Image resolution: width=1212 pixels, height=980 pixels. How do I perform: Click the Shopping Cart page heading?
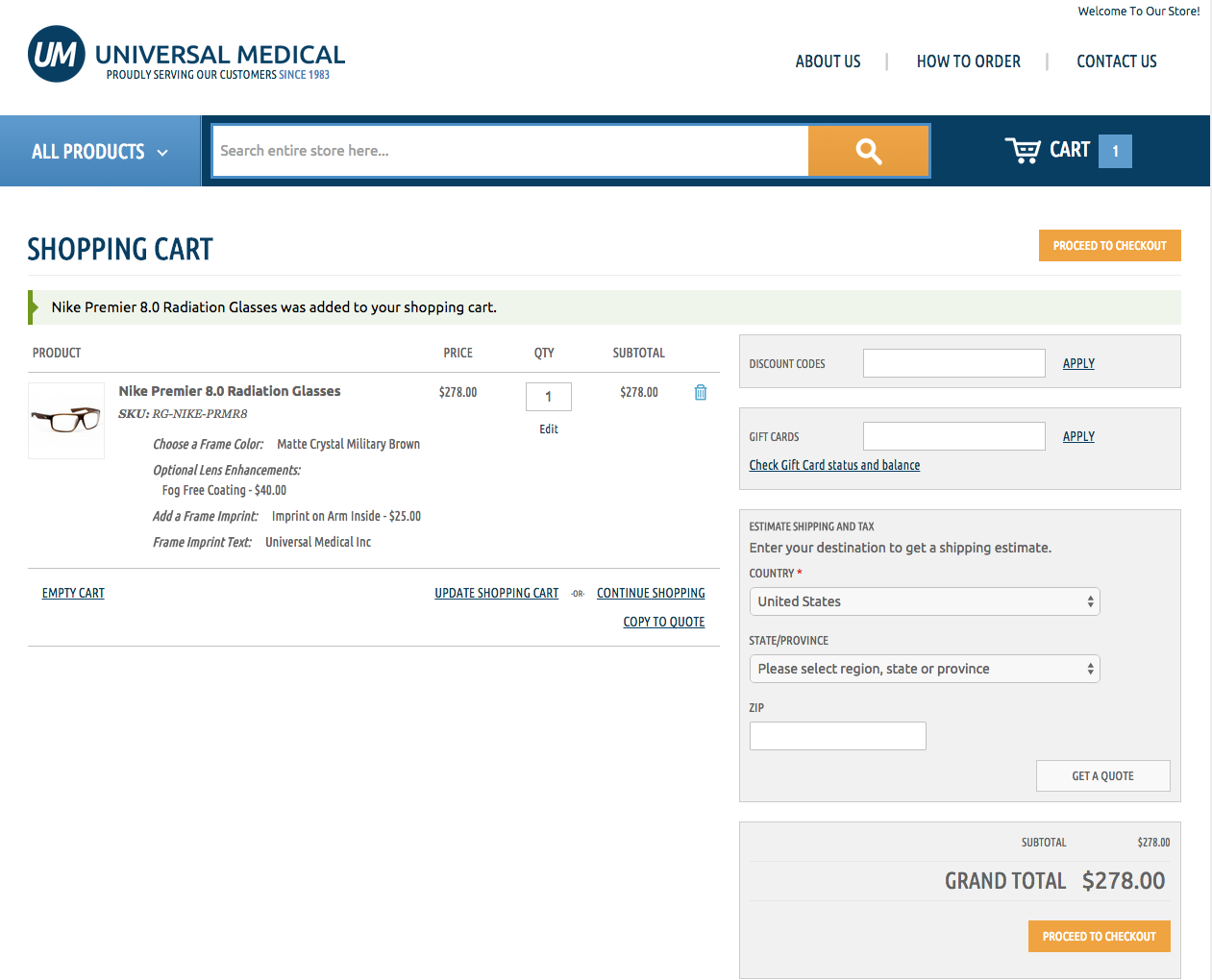tap(120, 250)
